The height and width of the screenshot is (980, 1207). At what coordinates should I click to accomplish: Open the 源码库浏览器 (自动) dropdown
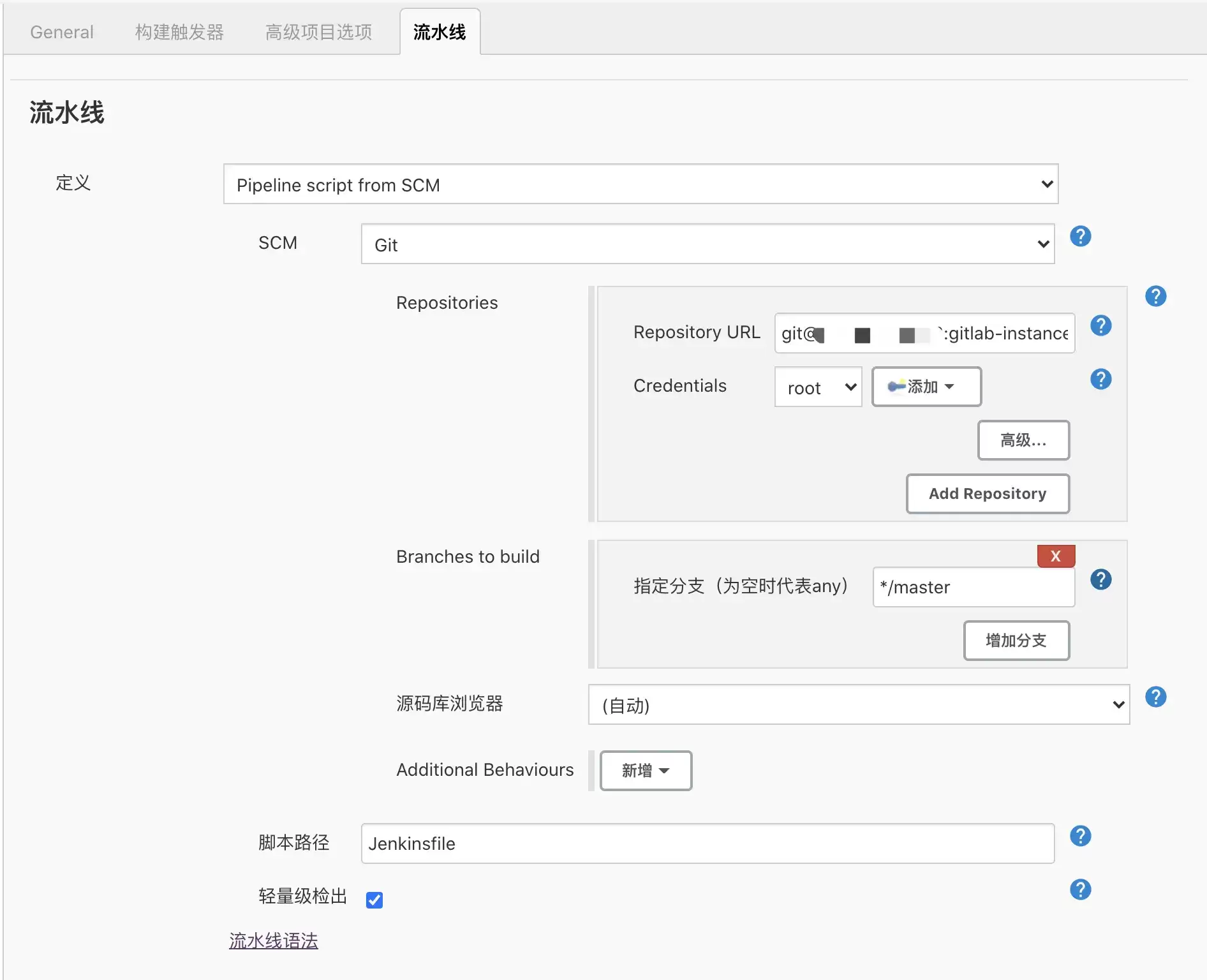859,705
